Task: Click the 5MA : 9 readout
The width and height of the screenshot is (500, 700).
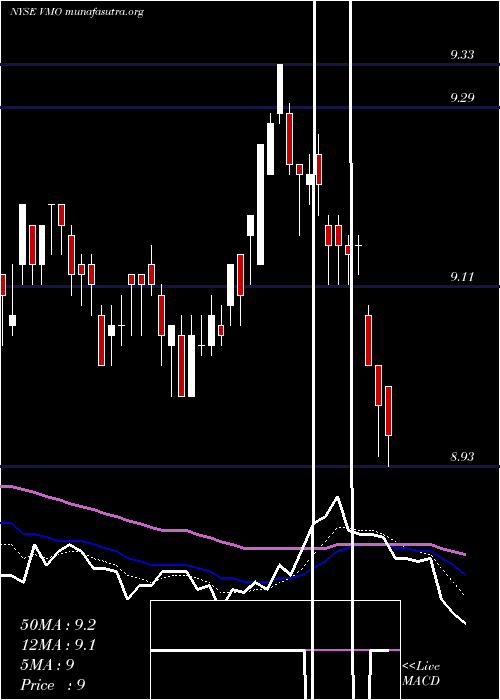Action: [x=47, y=665]
